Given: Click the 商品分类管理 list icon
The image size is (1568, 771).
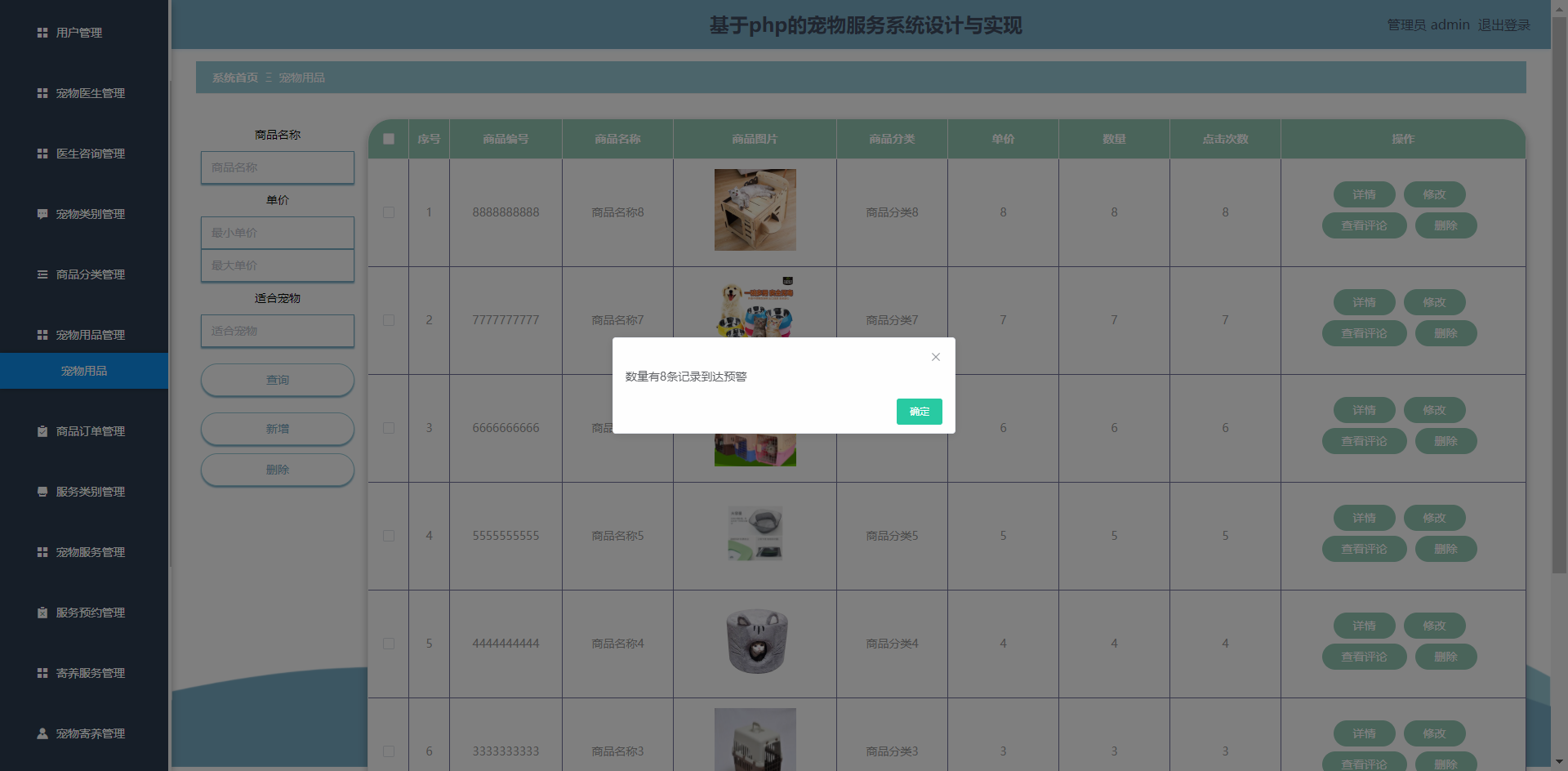Looking at the screenshot, I should [42, 274].
